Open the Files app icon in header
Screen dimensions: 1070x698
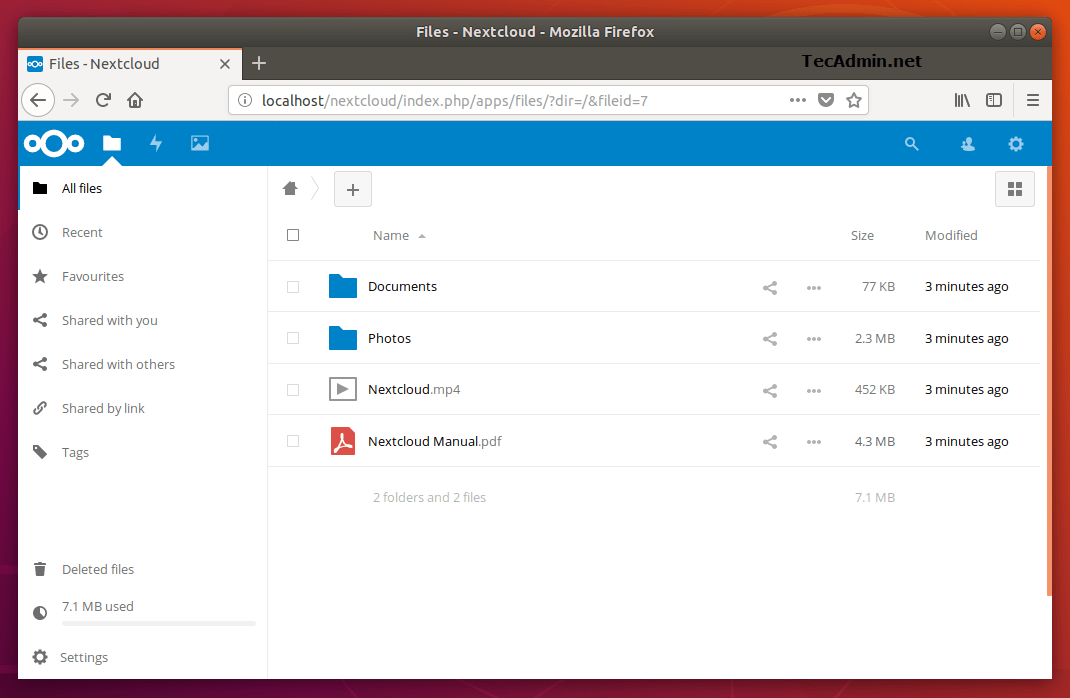112,143
